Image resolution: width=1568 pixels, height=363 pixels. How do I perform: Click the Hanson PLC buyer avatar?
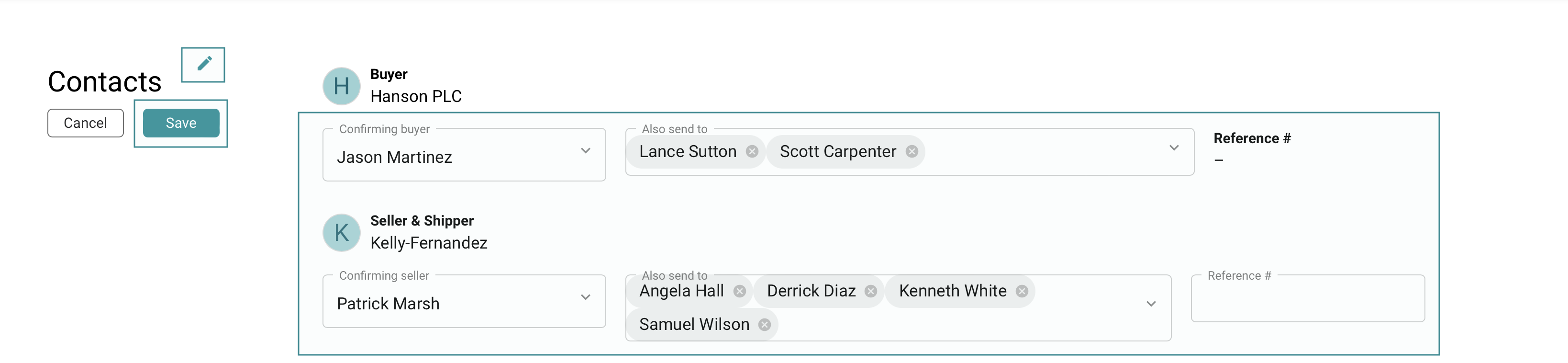pyautogui.click(x=342, y=86)
